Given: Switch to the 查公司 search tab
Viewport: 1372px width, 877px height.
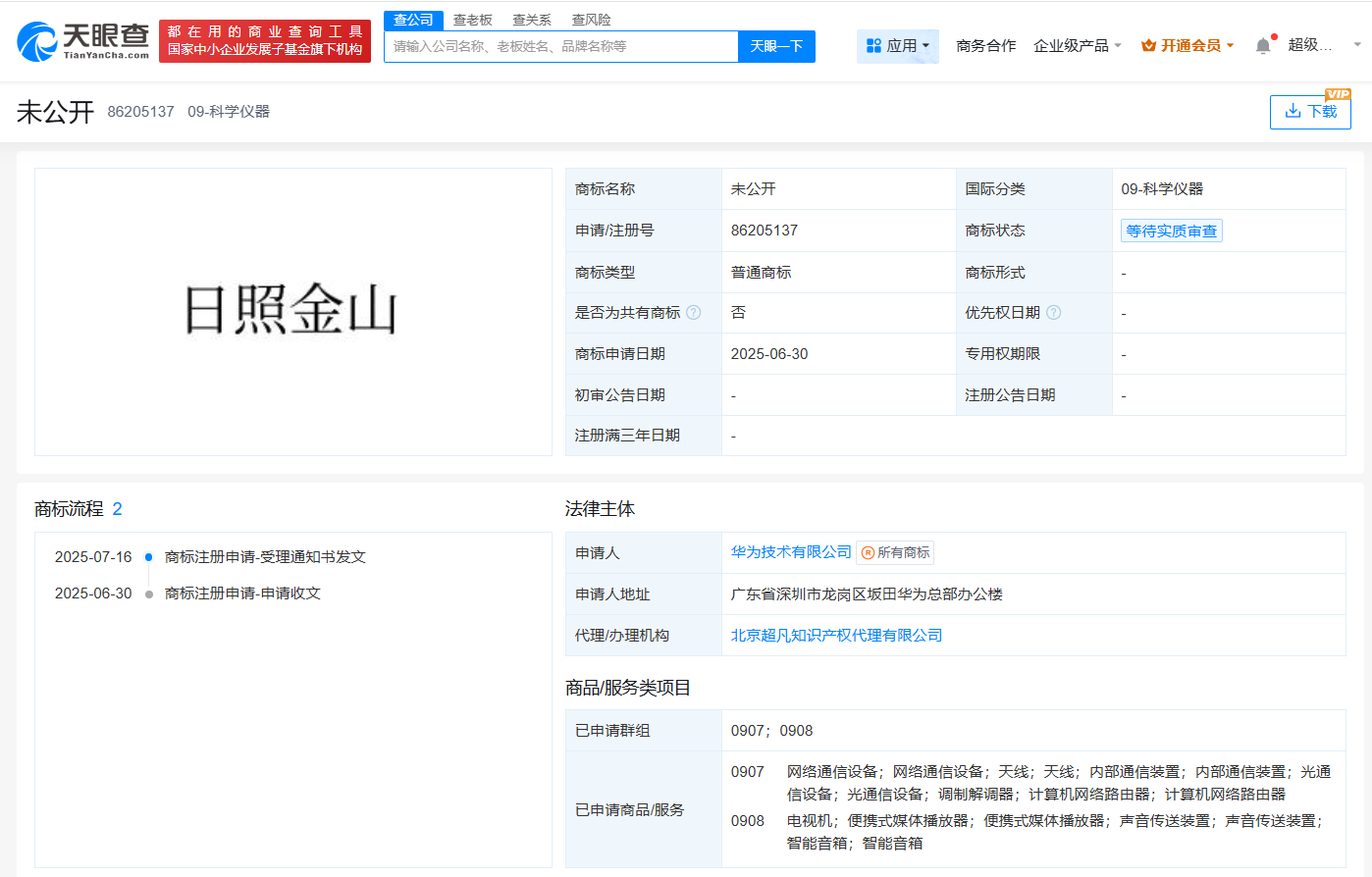Looking at the screenshot, I should pyautogui.click(x=413, y=20).
